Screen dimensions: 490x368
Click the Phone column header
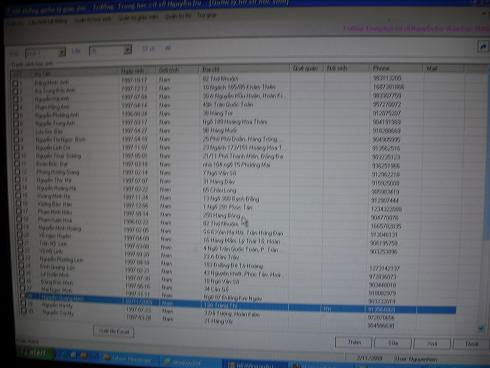click(x=396, y=68)
